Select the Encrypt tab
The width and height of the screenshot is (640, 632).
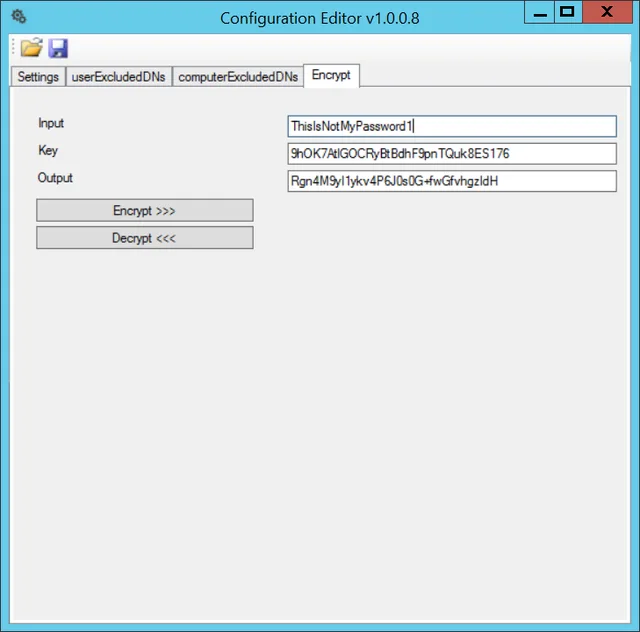[x=331, y=75]
